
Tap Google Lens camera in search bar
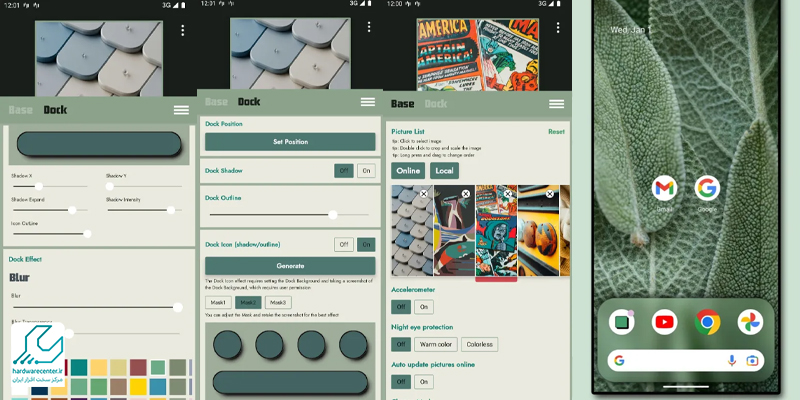click(752, 360)
